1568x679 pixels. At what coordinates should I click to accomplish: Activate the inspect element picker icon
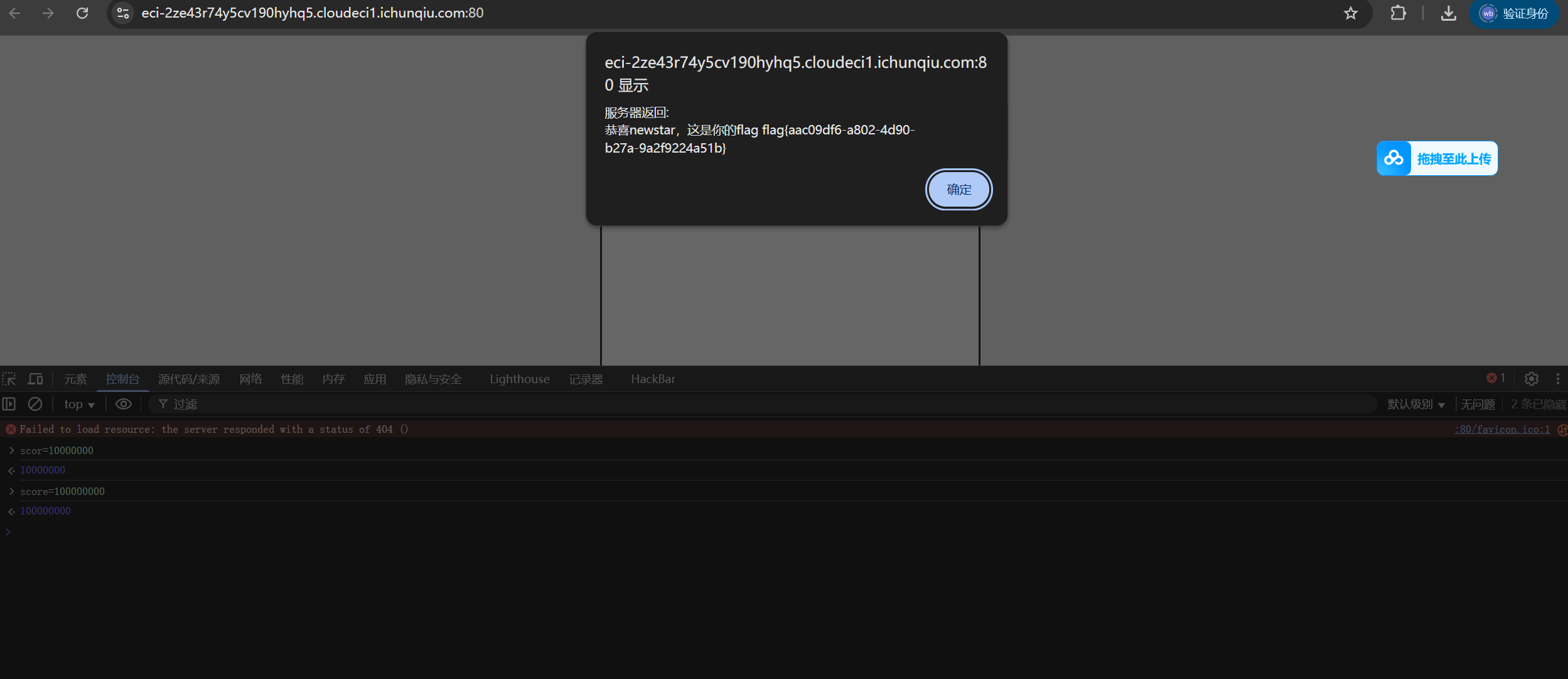click(x=9, y=379)
